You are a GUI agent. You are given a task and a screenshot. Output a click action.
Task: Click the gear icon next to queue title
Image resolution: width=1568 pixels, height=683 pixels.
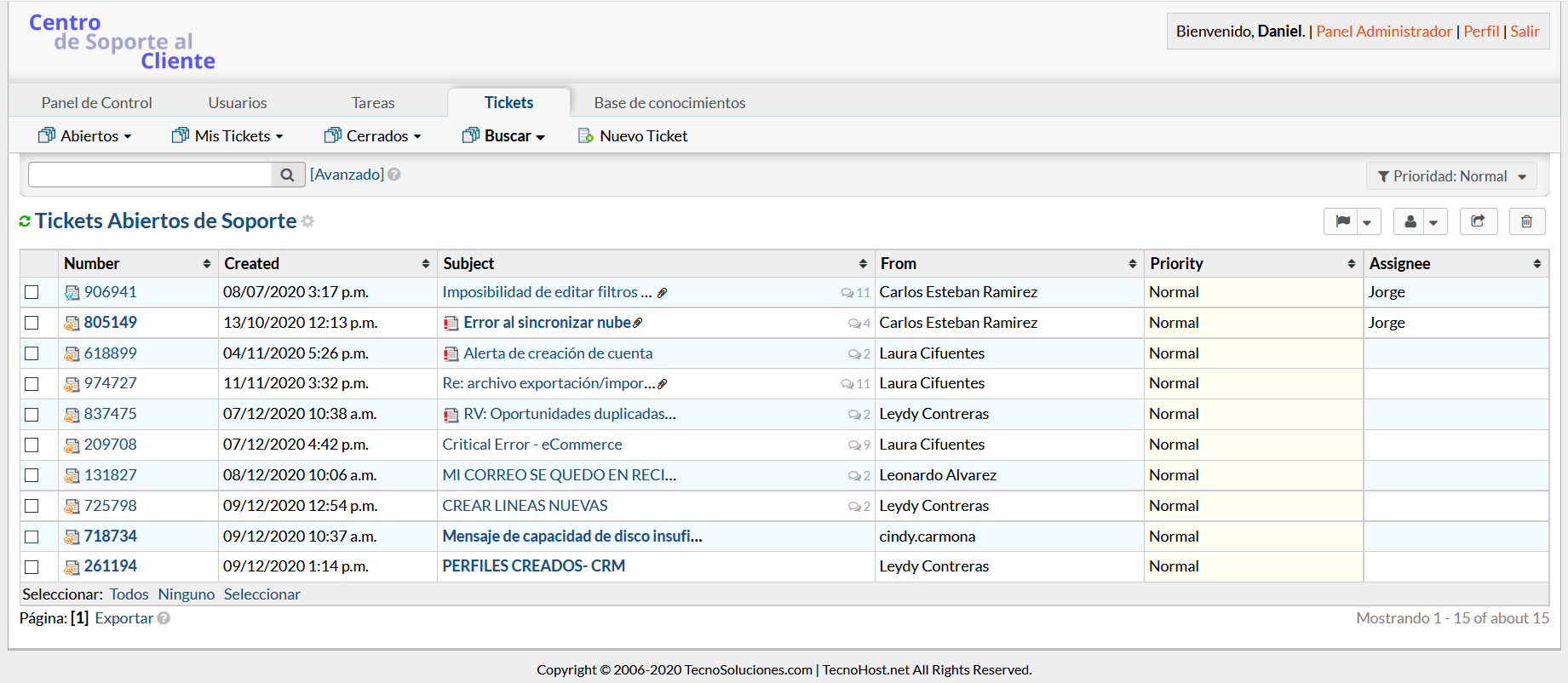tap(307, 221)
